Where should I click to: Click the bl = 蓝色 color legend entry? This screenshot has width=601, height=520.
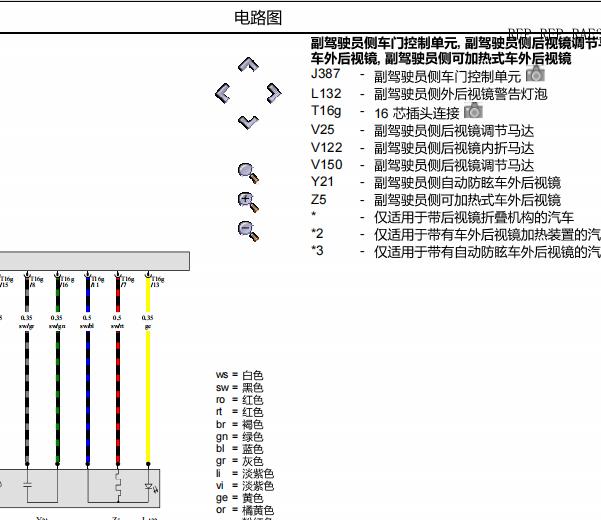click(239, 449)
